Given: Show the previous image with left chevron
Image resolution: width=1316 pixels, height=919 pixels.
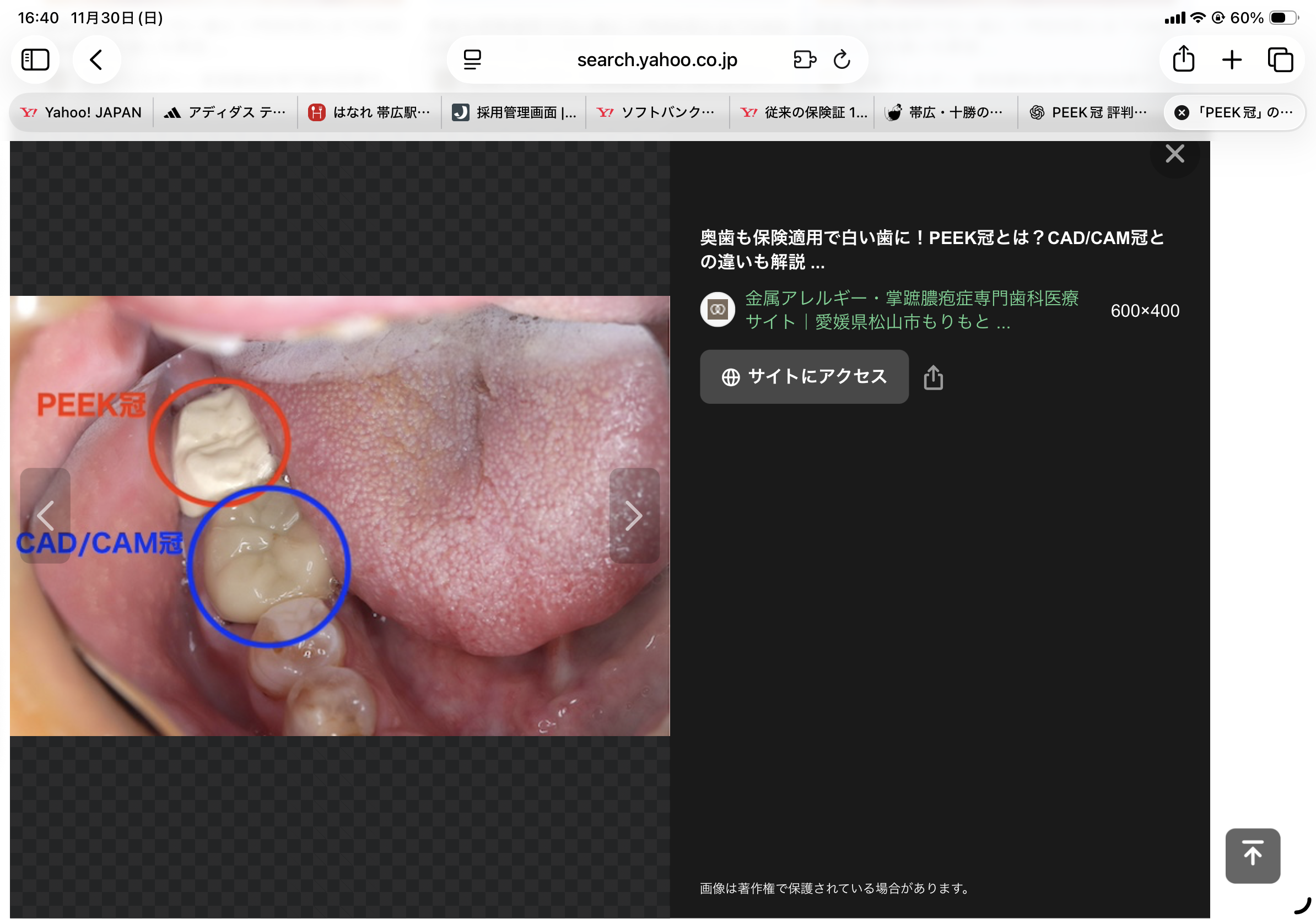Looking at the screenshot, I should pyautogui.click(x=45, y=516).
